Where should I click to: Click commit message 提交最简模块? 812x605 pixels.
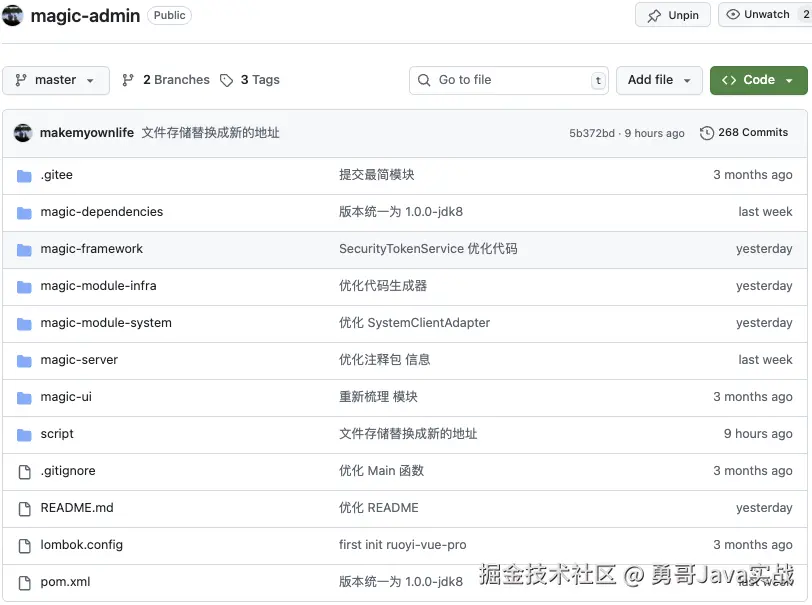pos(376,175)
